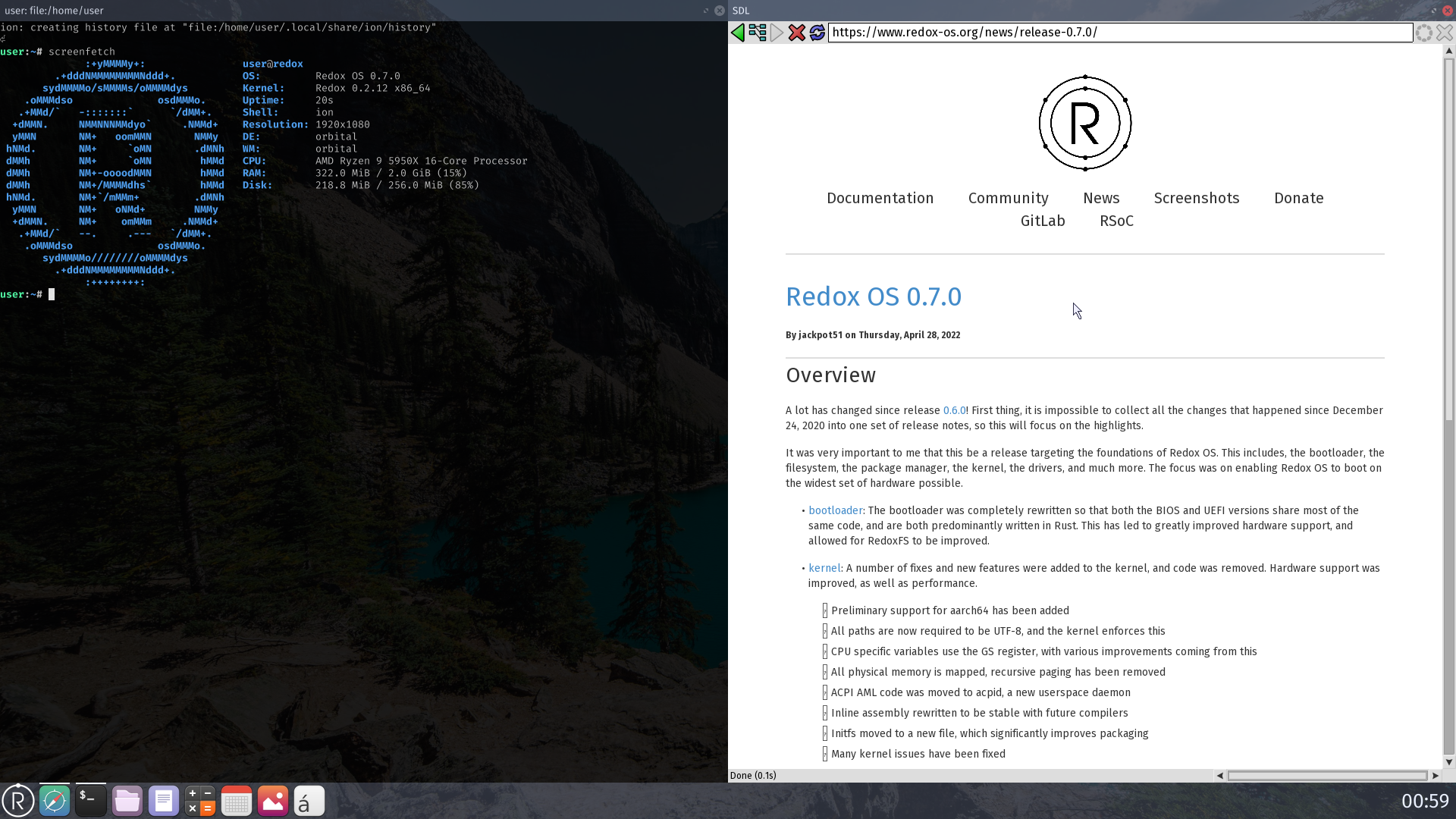Select GitLab navigation tab
1456x819 pixels.
(1043, 221)
